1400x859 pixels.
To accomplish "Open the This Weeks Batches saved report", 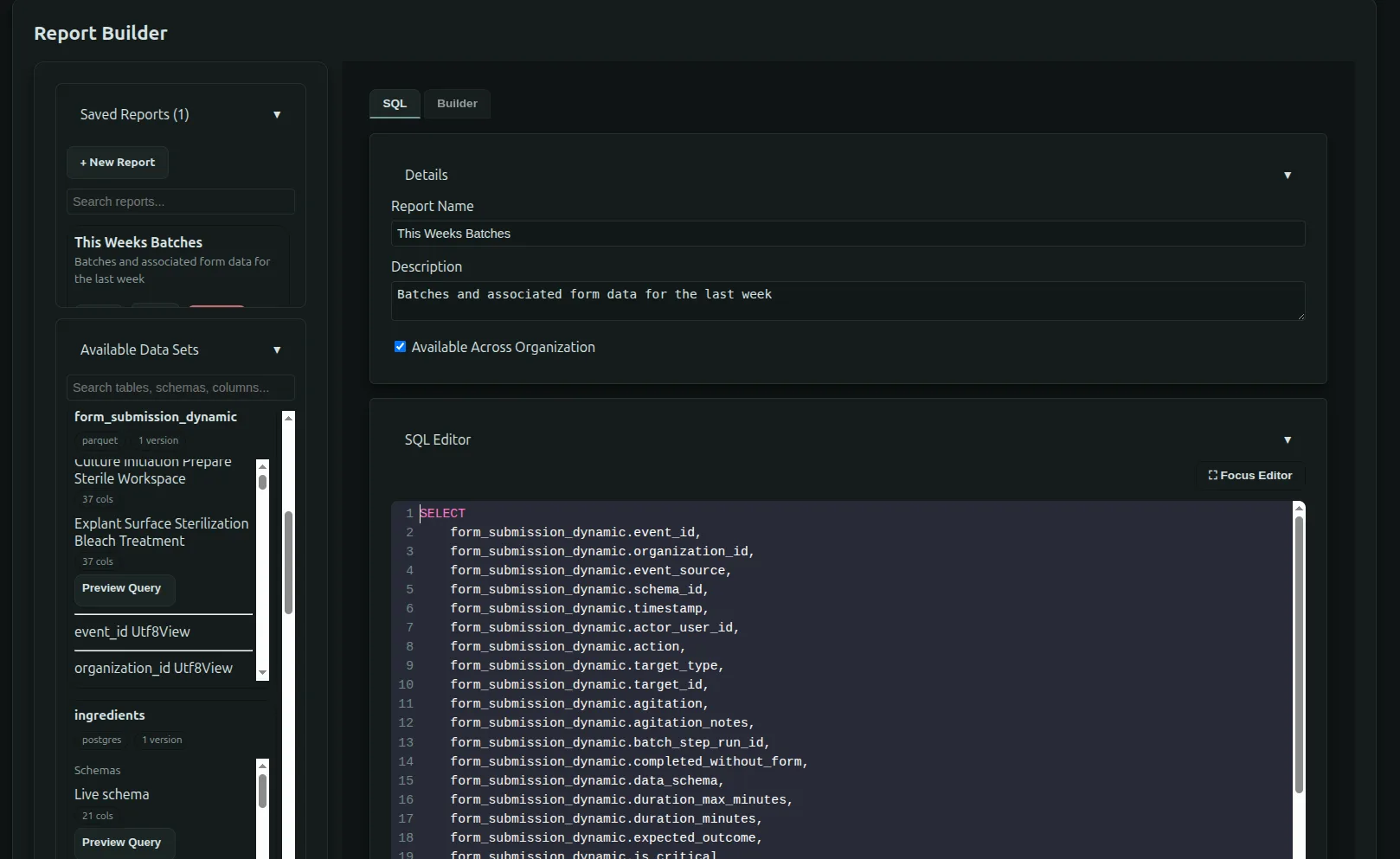I will coord(138,242).
